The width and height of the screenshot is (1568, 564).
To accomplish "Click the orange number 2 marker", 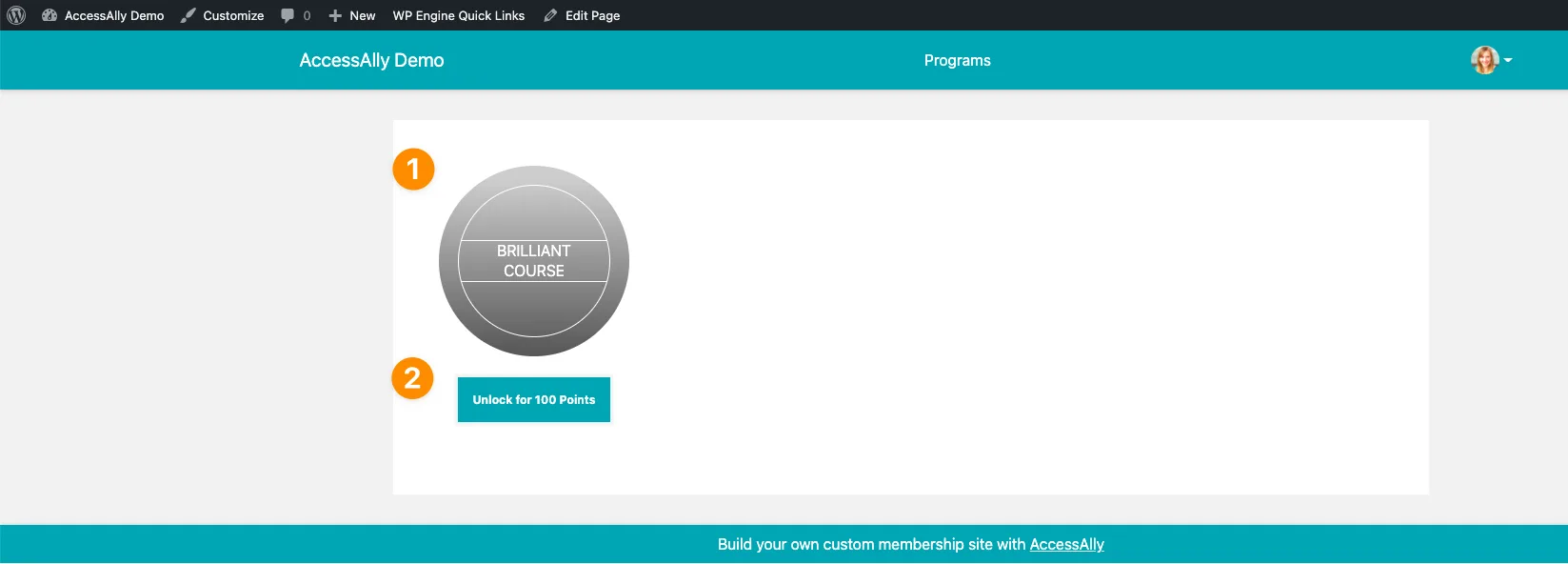I will 412,378.
